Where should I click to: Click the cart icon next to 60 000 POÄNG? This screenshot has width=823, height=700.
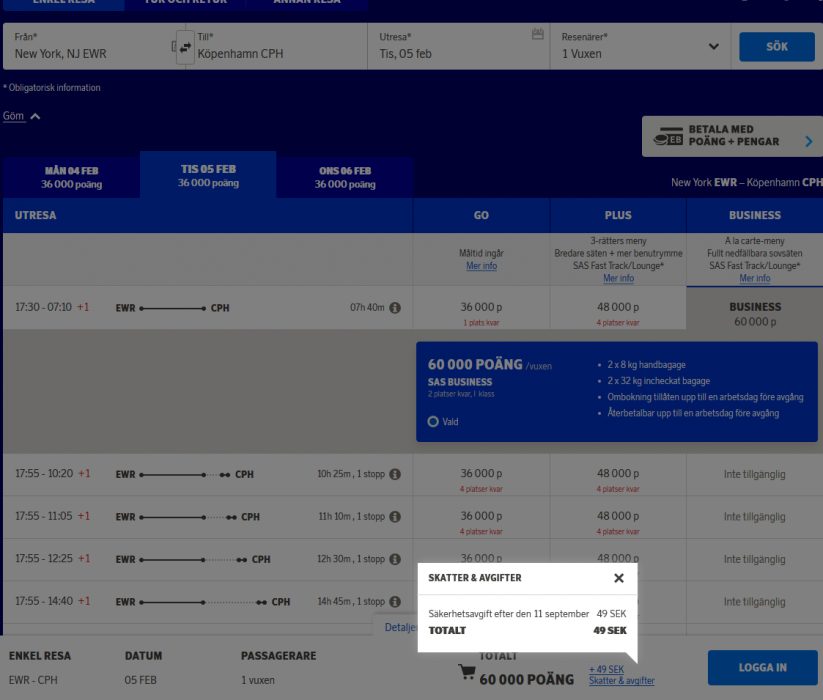[466, 673]
